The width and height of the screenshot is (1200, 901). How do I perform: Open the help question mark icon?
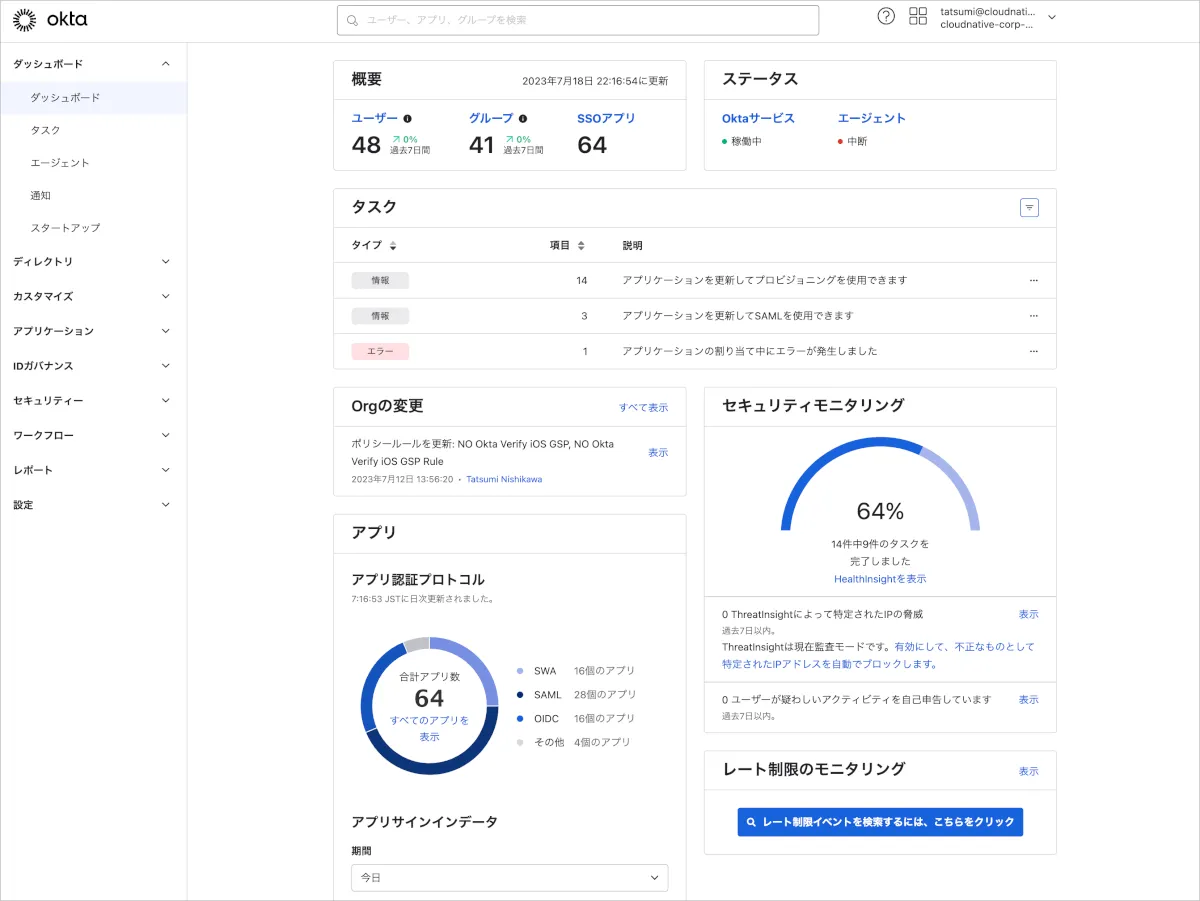coord(886,16)
